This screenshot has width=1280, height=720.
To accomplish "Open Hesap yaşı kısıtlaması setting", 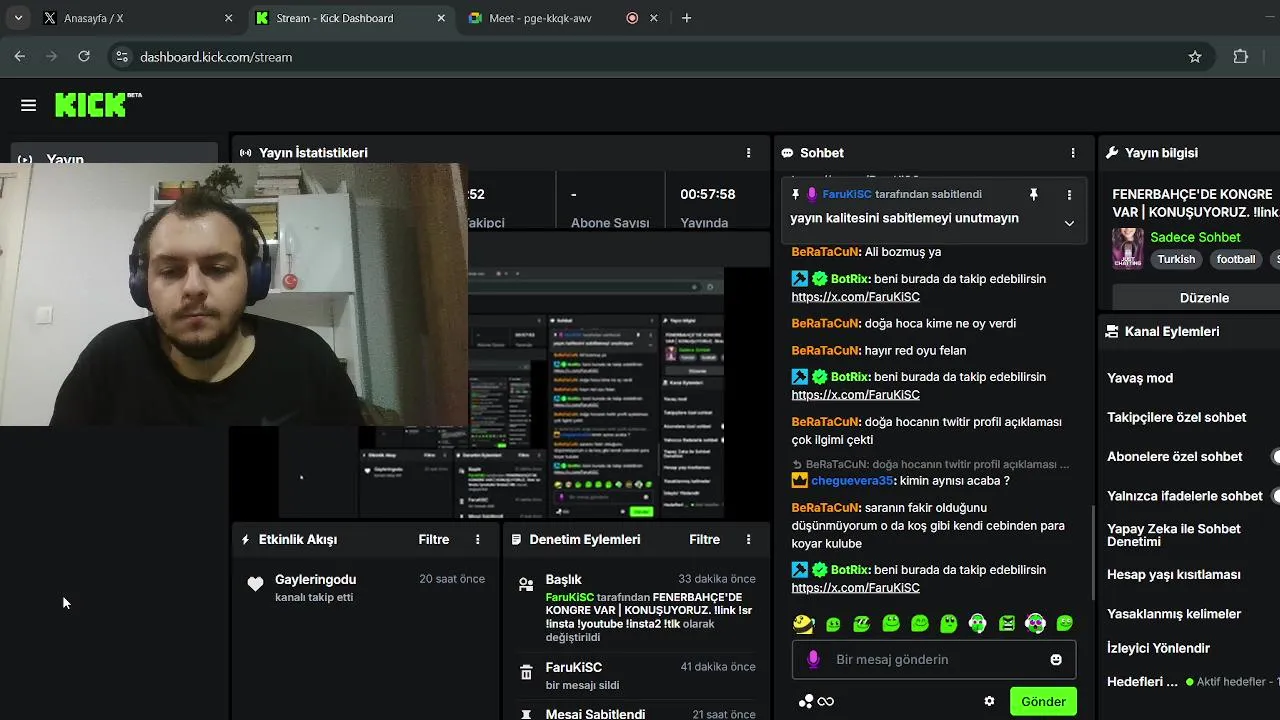I will point(1174,575).
